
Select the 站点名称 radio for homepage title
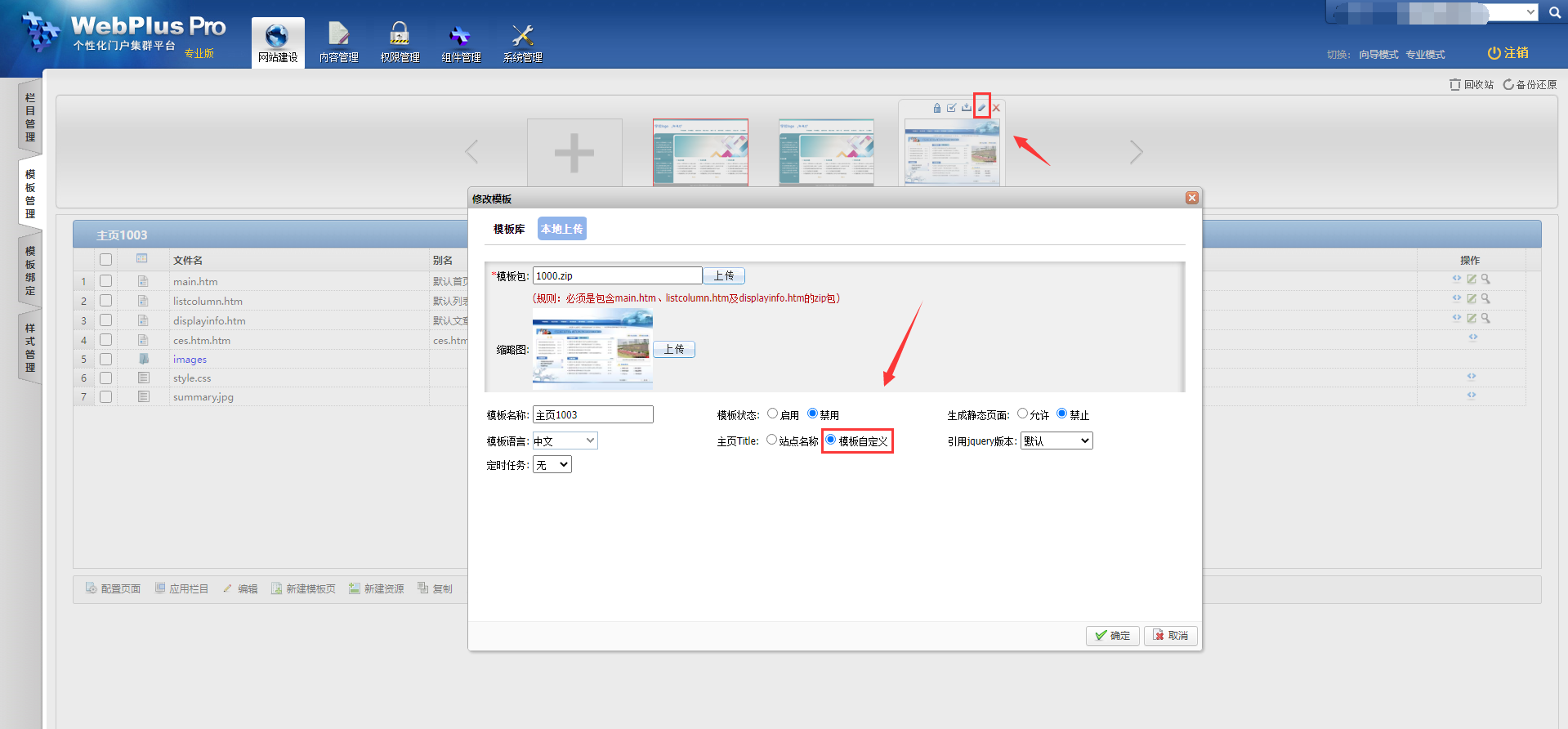coord(771,440)
